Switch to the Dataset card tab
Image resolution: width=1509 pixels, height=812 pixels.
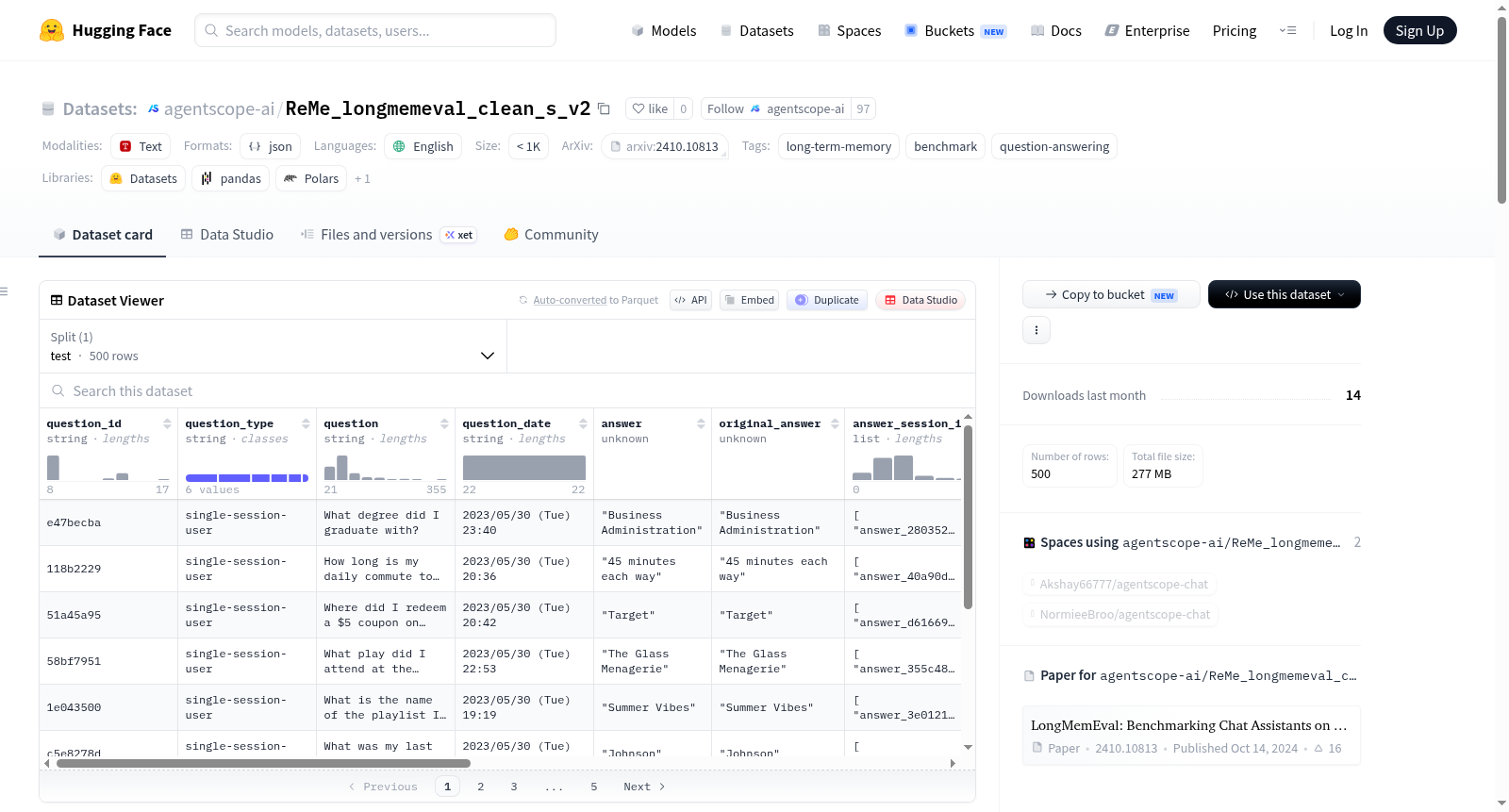coord(102,235)
